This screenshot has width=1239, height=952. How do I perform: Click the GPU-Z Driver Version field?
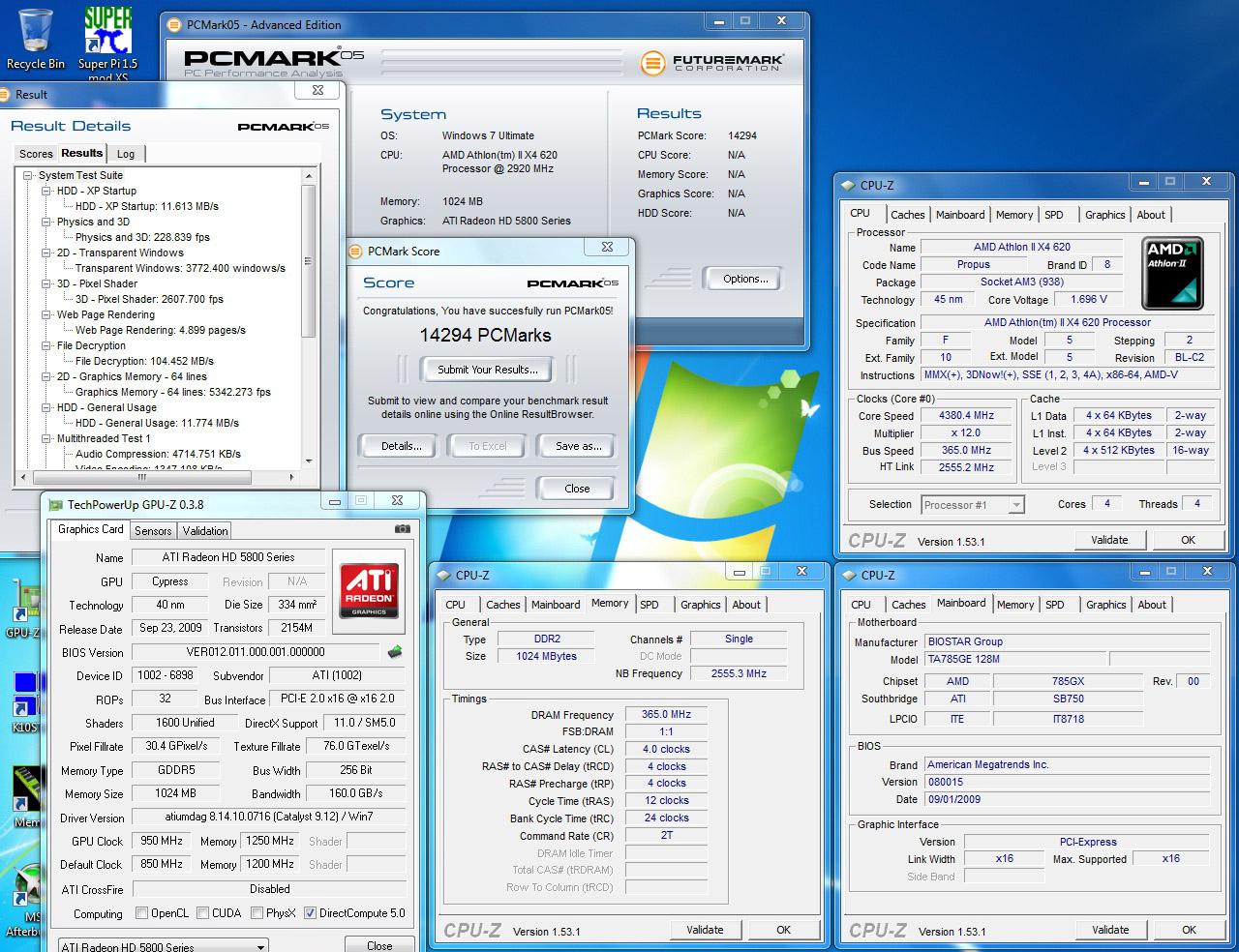269,817
